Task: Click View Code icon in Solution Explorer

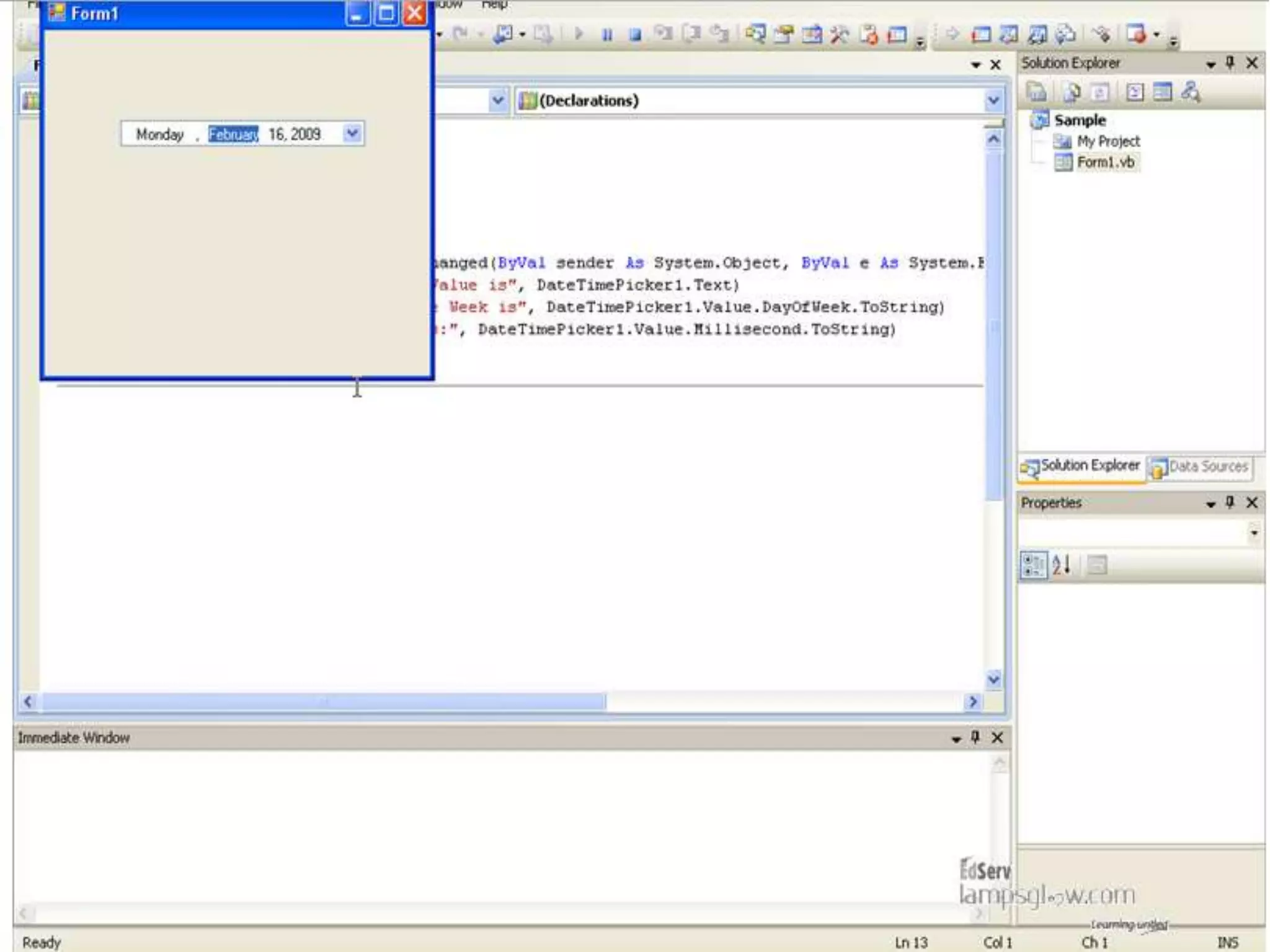Action: (x=1135, y=92)
